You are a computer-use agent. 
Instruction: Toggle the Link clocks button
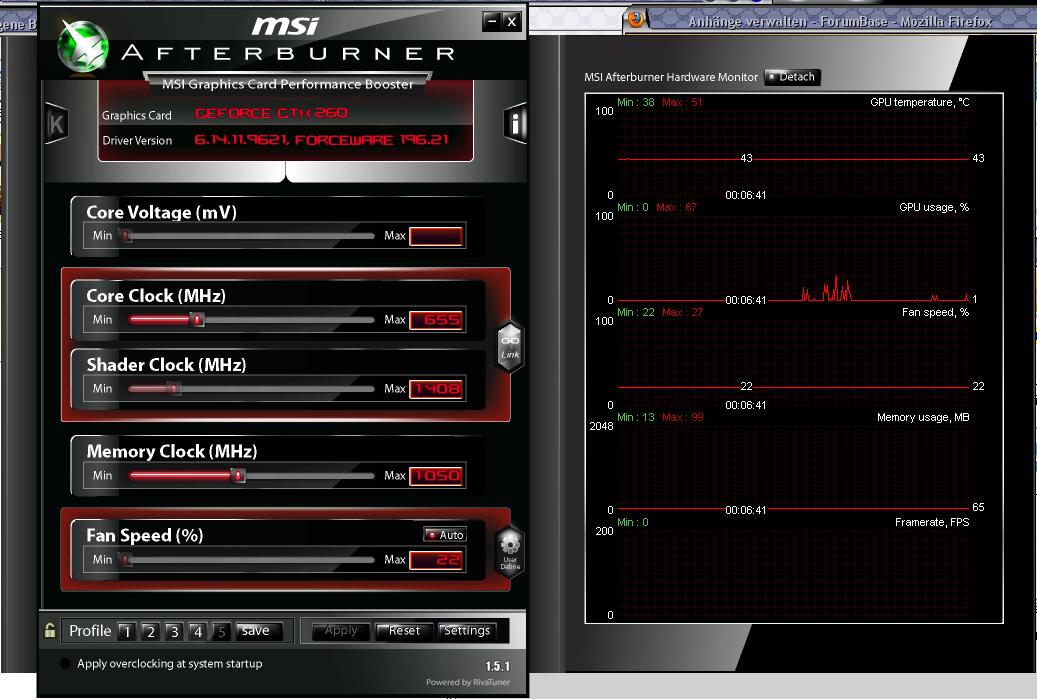510,347
